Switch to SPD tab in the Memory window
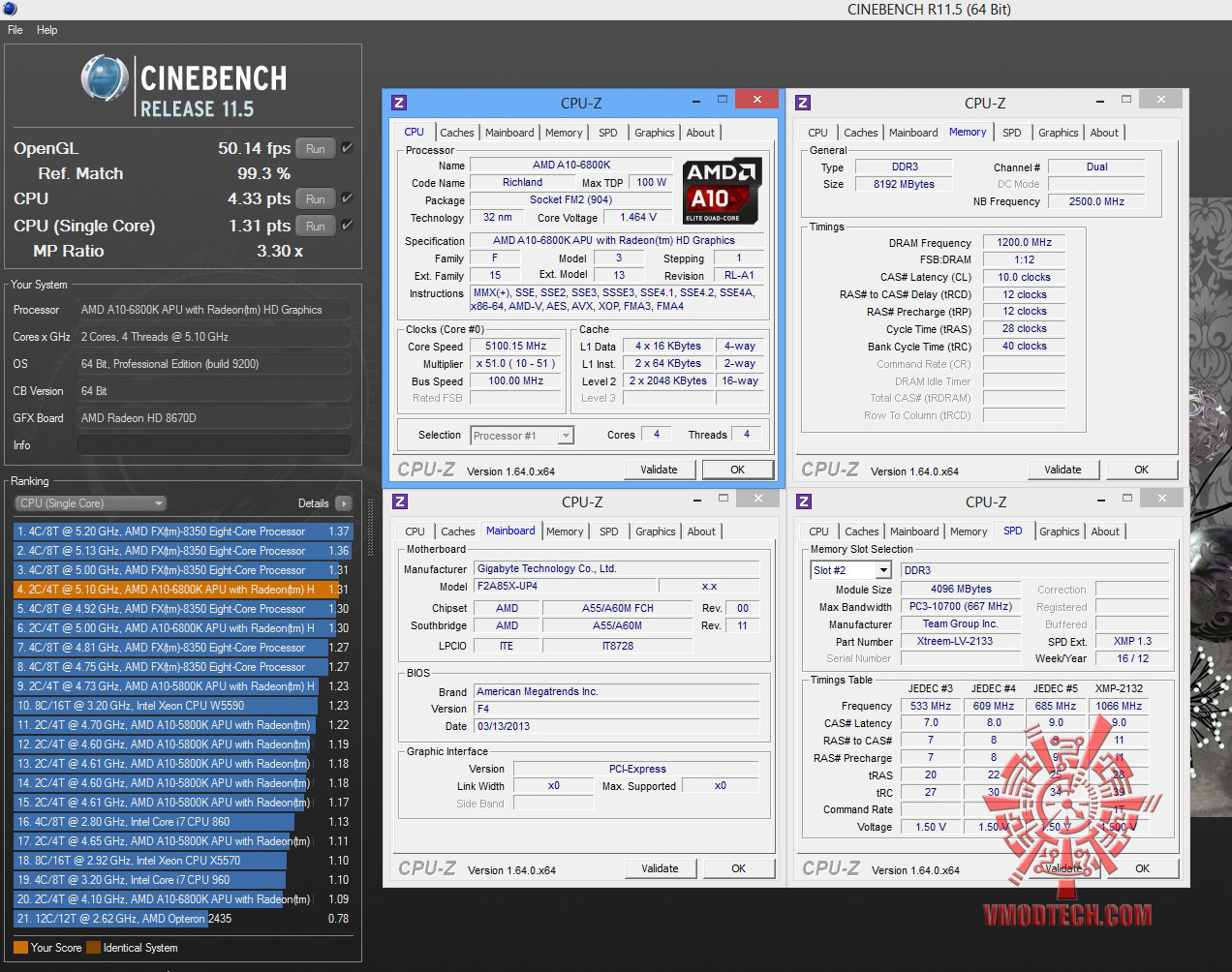Viewport: 1232px width, 972px height. coord(1012,133)
